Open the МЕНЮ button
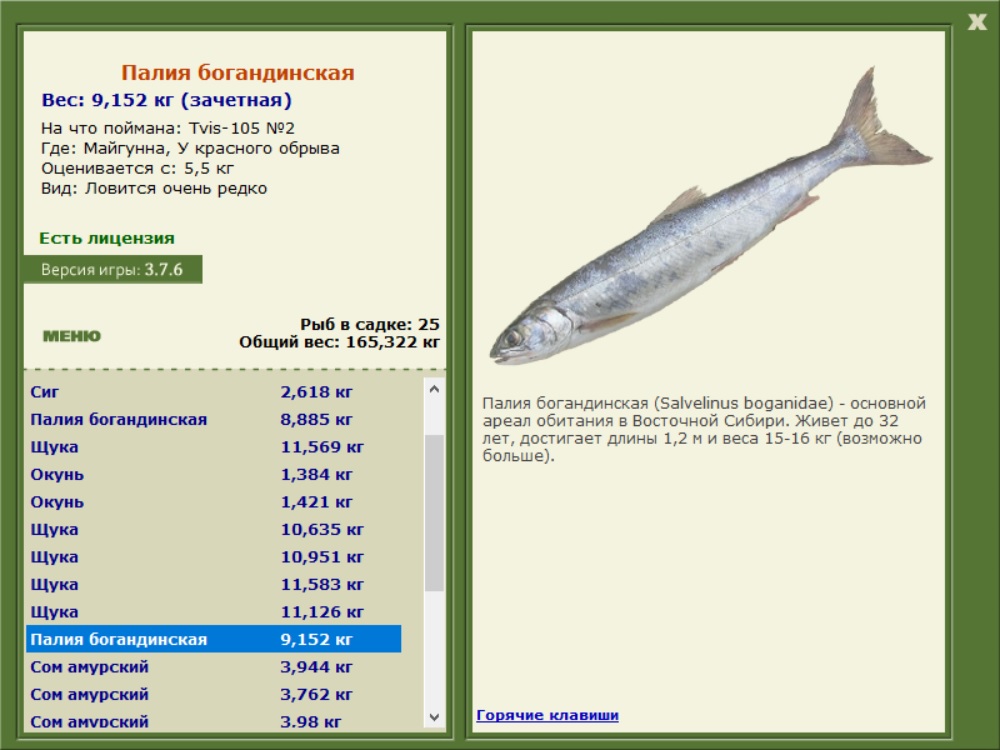This screenshot has width=1000, height=750. (x=71, y=336)
